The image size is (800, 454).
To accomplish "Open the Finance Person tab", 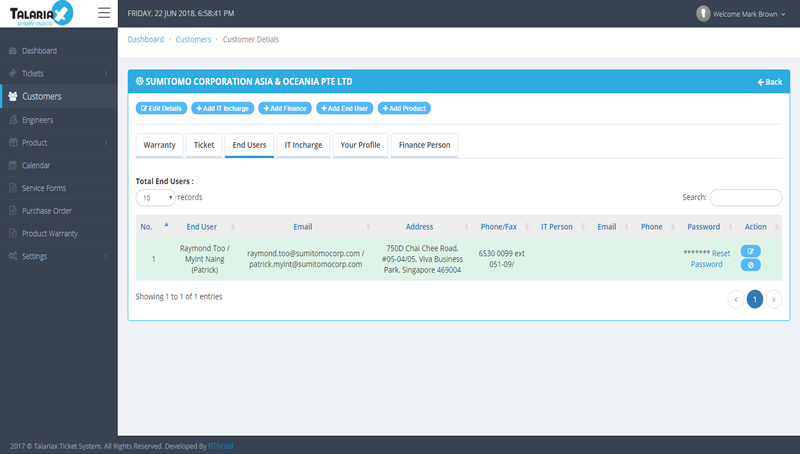I will [424, 145].
